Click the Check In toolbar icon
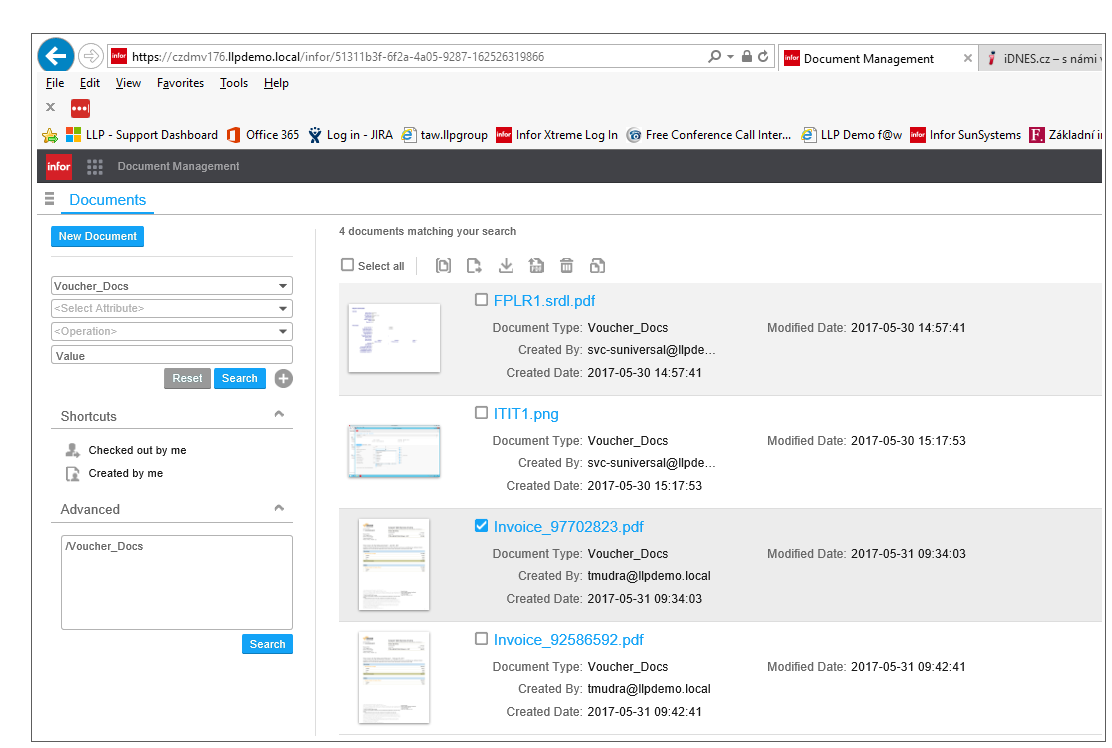The width and height of the screenshot is (1112, 748). (x=536, y=265)
